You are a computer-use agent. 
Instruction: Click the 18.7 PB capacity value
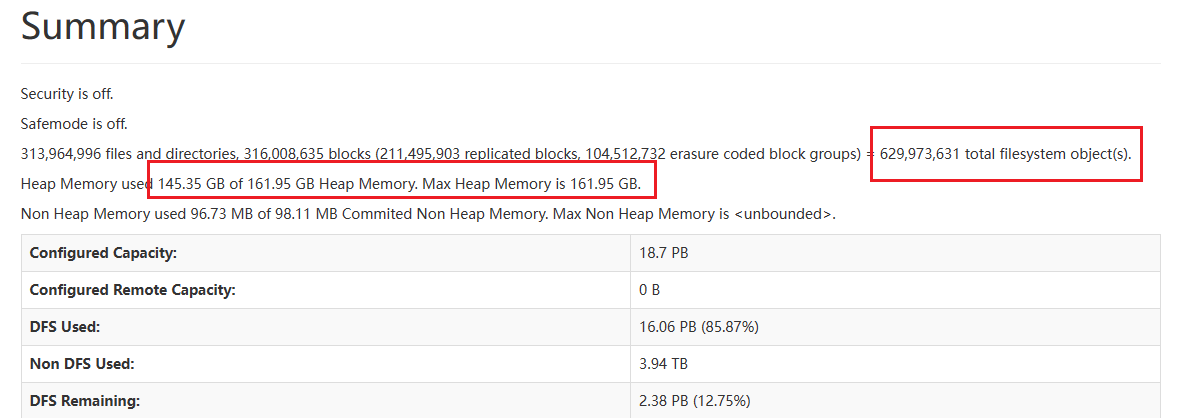pyautogui.click(x=664, y=253)
